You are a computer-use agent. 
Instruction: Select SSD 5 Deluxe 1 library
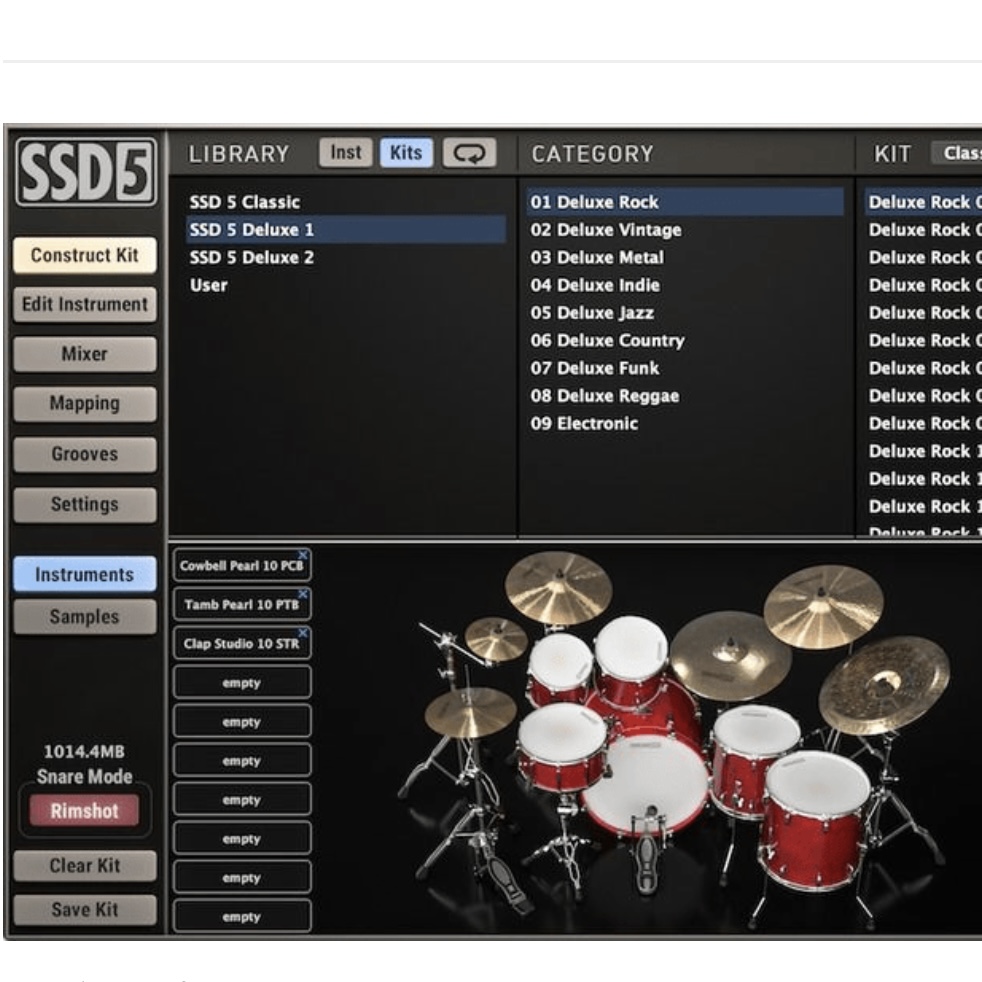tap(346, 230)
